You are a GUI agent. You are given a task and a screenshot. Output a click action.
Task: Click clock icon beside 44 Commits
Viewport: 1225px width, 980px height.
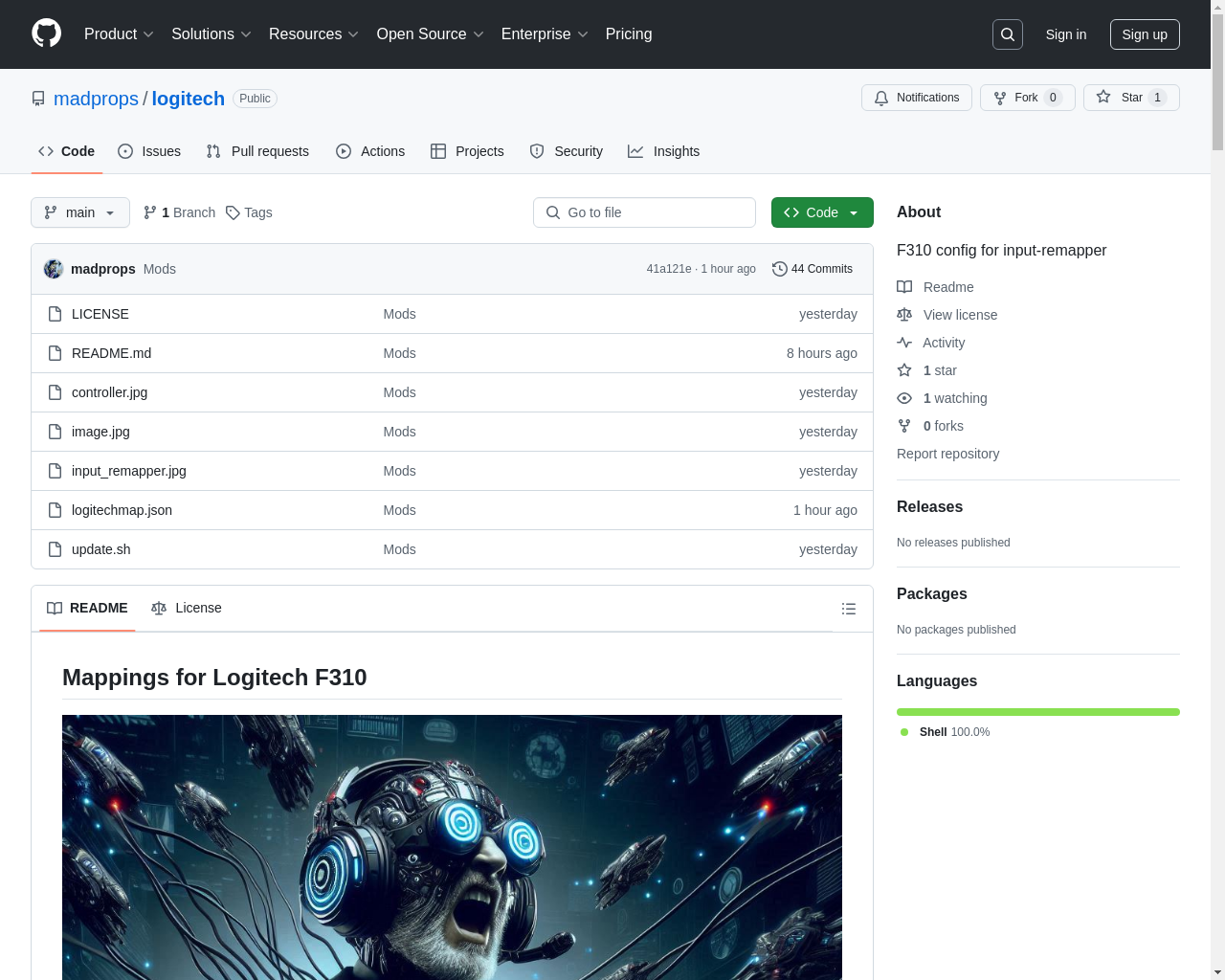780,269
